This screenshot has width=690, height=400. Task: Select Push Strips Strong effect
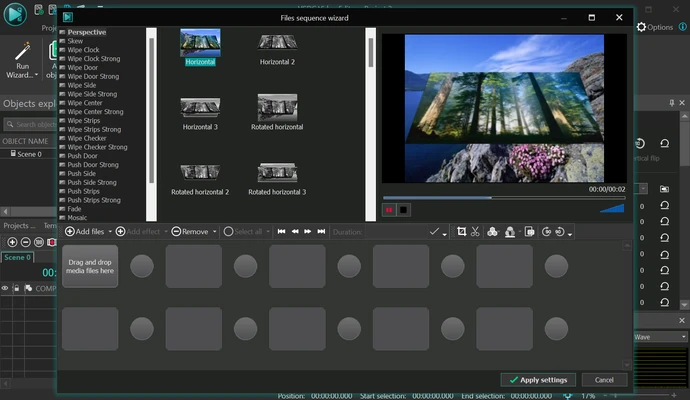point(94,200)
